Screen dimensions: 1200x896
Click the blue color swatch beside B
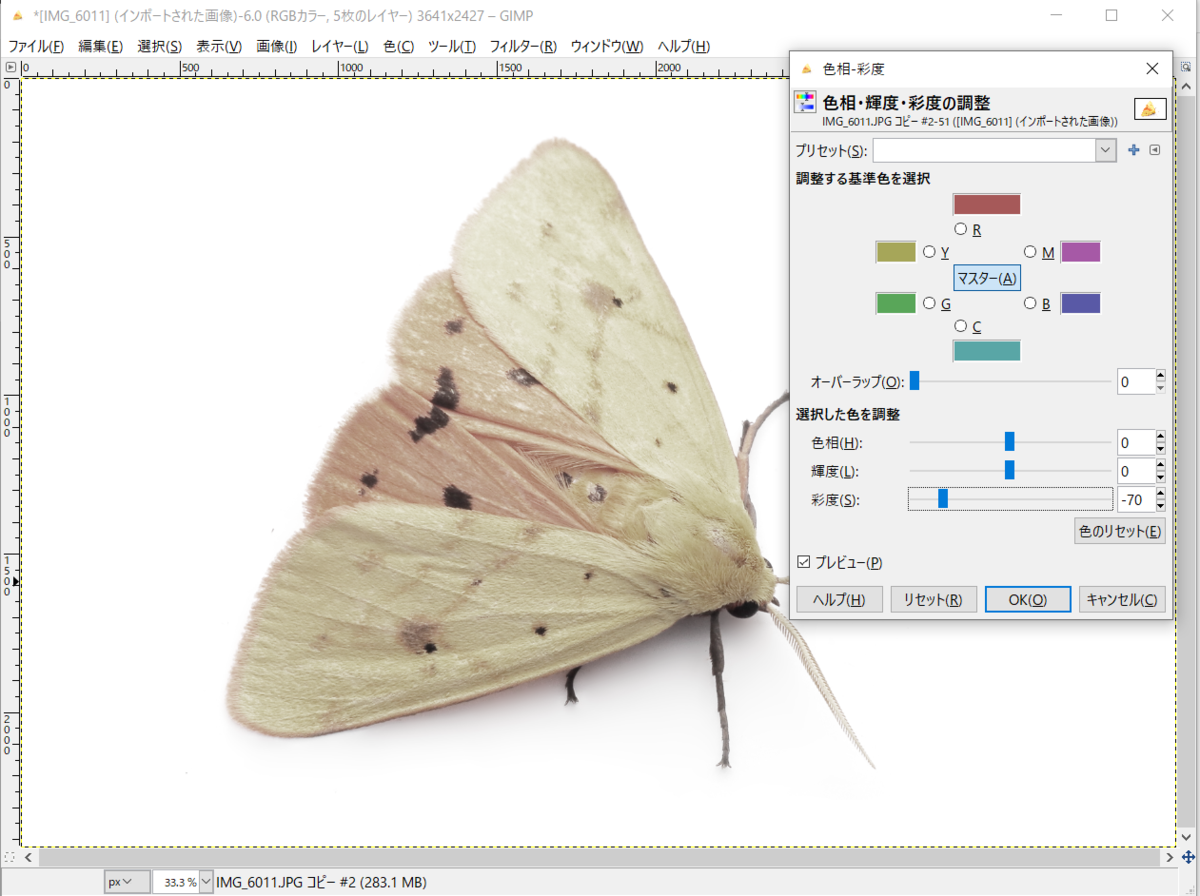(1081, 303)
